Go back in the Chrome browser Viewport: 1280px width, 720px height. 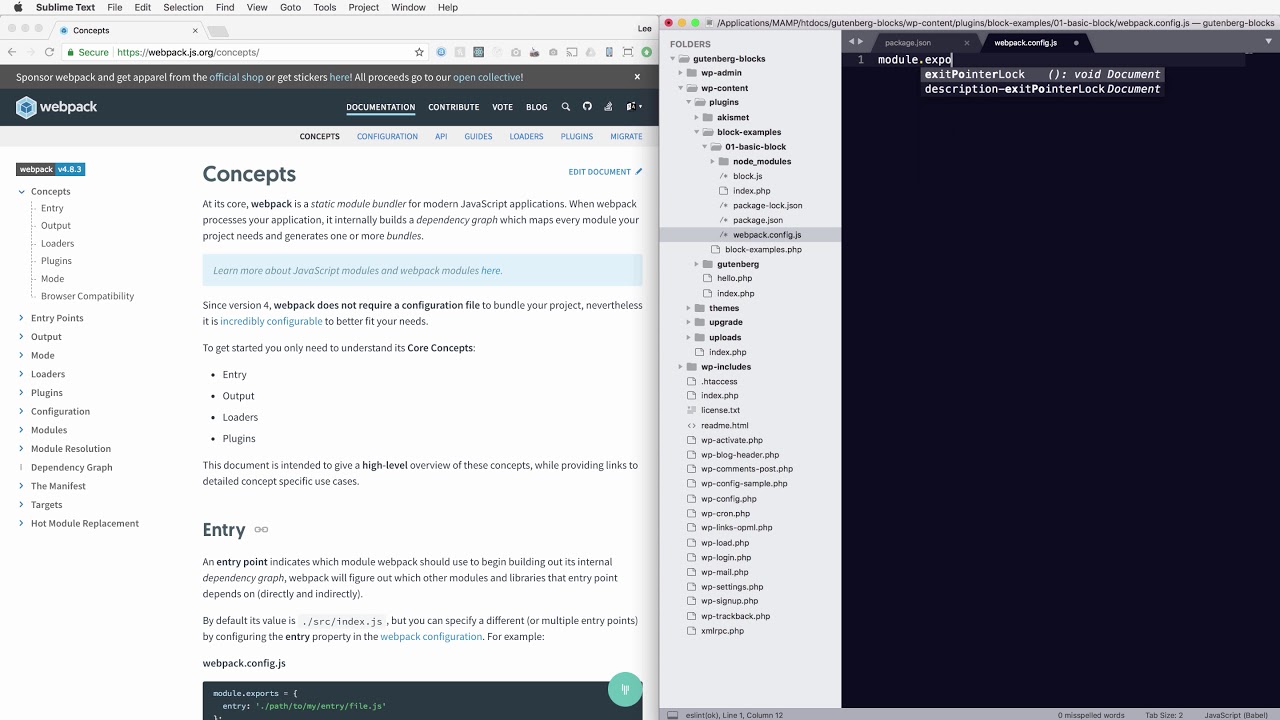tap(12, 52)
